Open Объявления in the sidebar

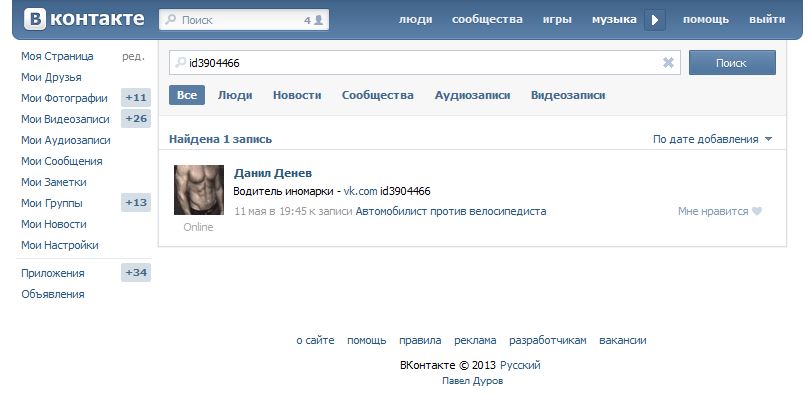53,294
